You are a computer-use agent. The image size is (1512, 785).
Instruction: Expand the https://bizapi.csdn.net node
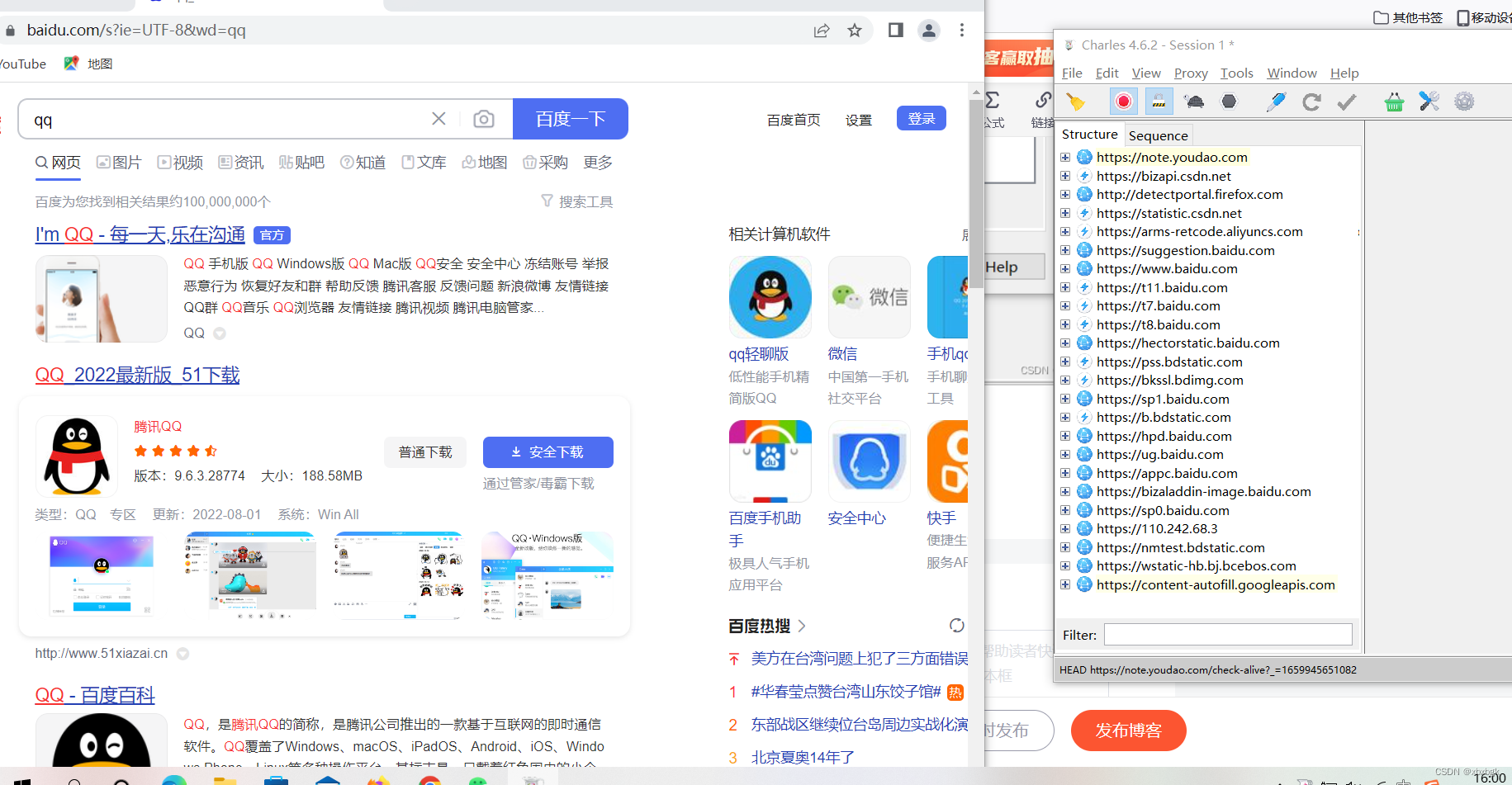[1065, 176]
